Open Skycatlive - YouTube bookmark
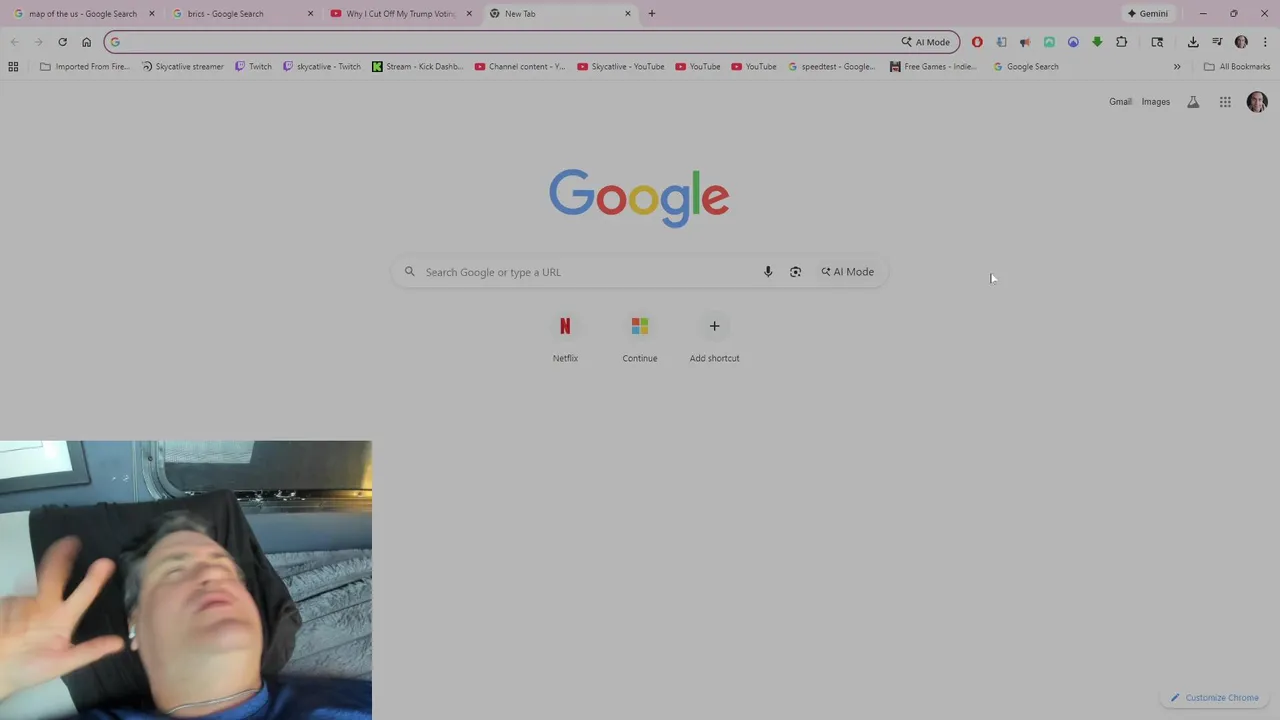The image size is (1280, 720). click(x=620, y=67)
